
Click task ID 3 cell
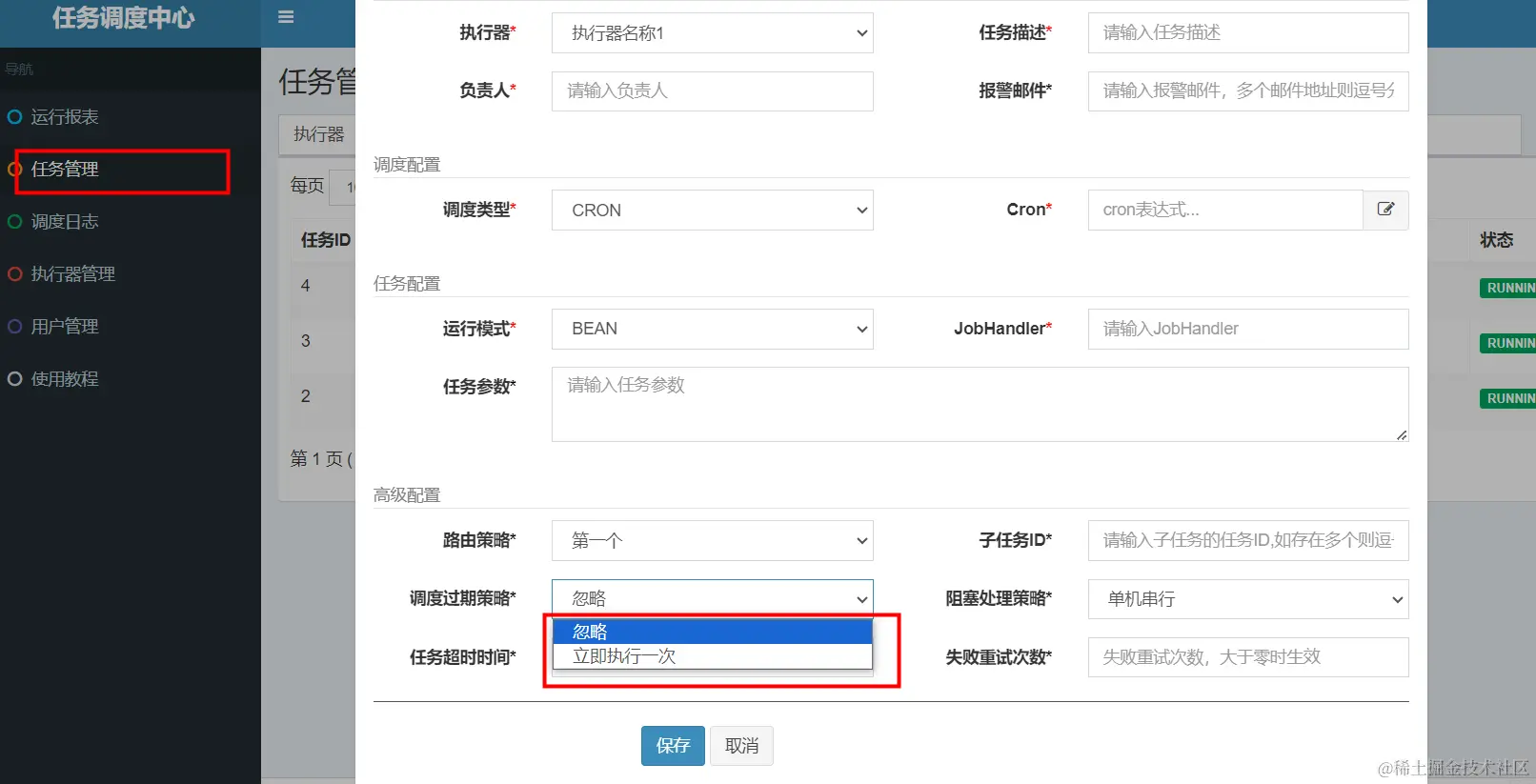tap(305, 341)
